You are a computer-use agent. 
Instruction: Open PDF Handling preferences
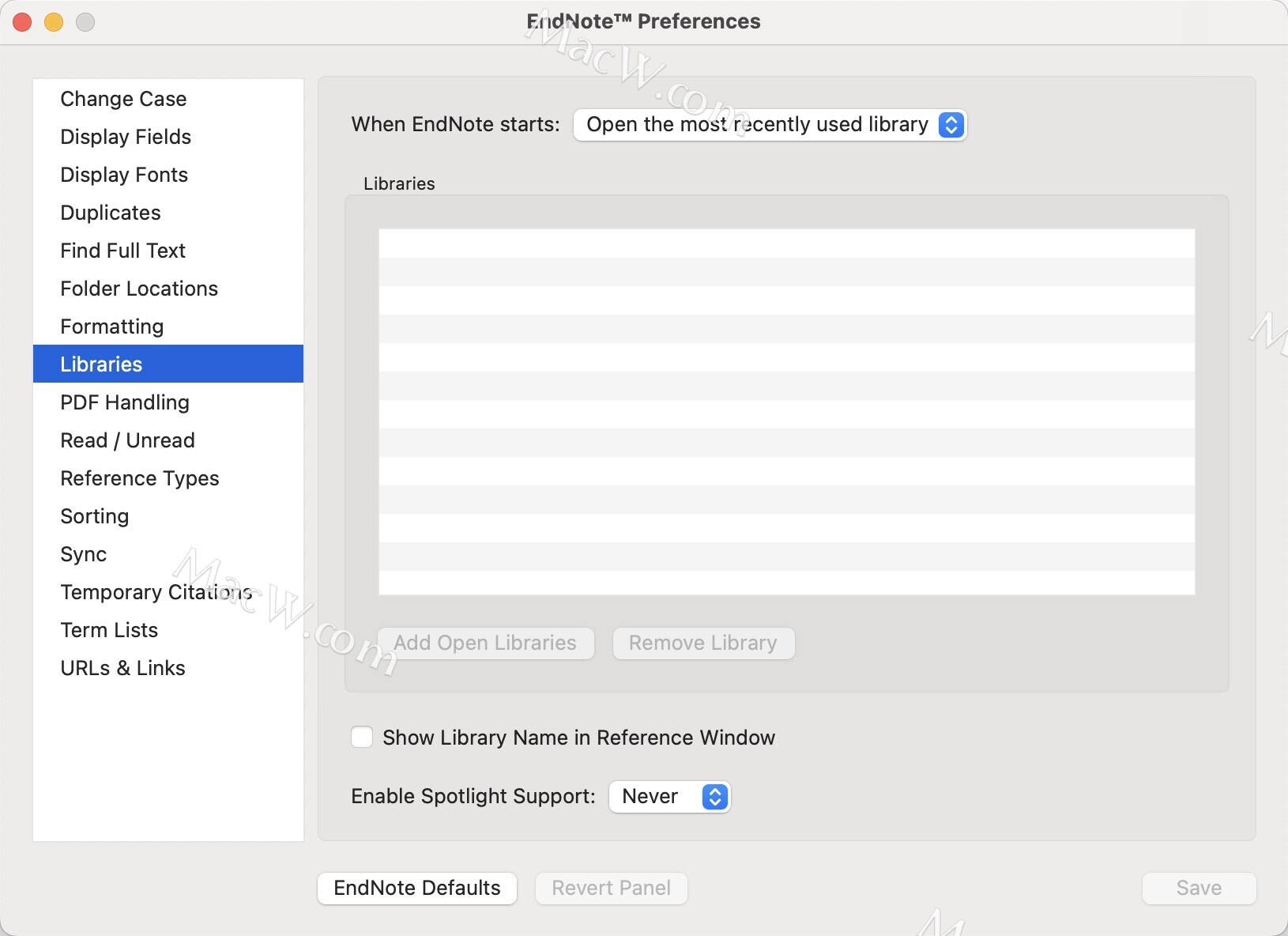[168, 402]
